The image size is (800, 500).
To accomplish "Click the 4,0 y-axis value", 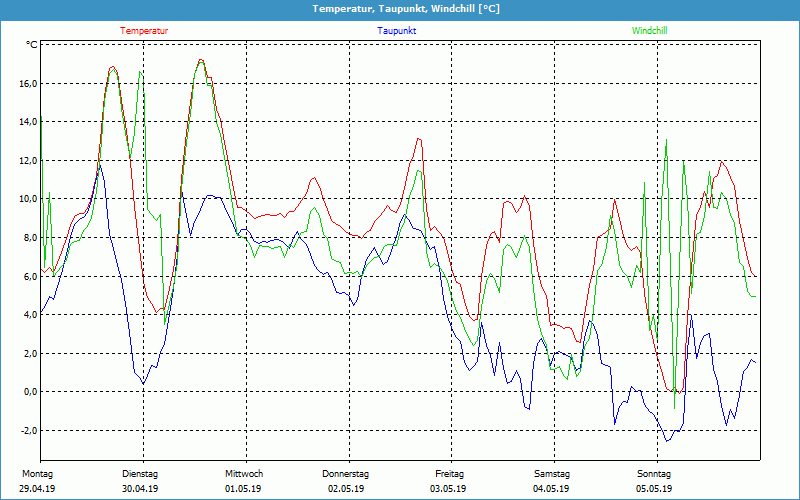I will 30,315.
